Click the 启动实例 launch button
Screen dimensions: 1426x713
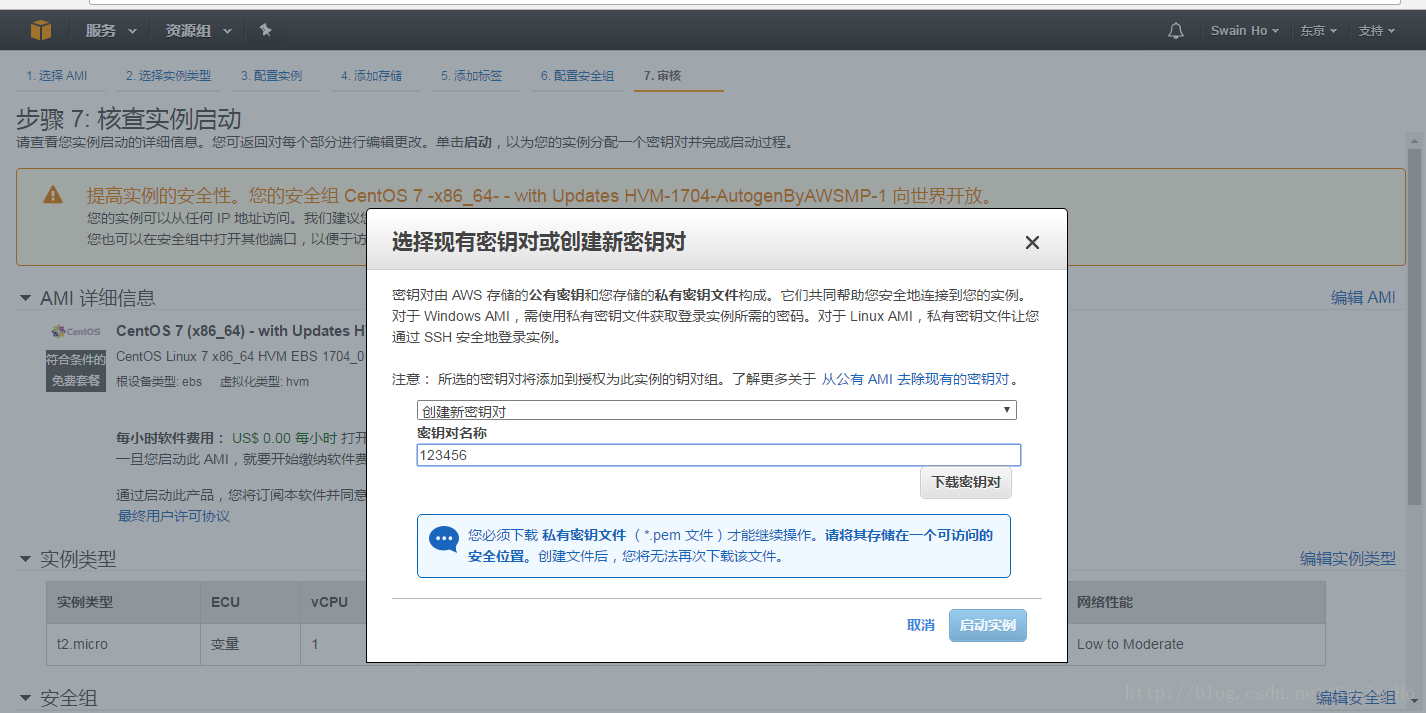pos(988,625)
